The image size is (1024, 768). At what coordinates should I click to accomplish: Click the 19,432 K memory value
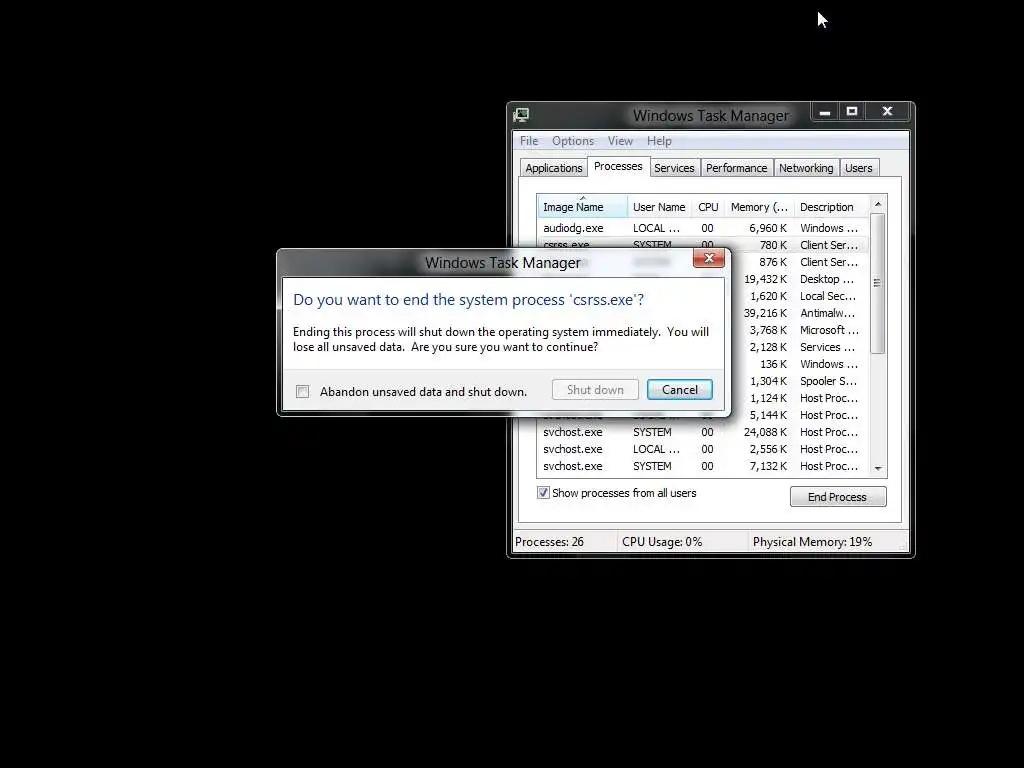765,279
